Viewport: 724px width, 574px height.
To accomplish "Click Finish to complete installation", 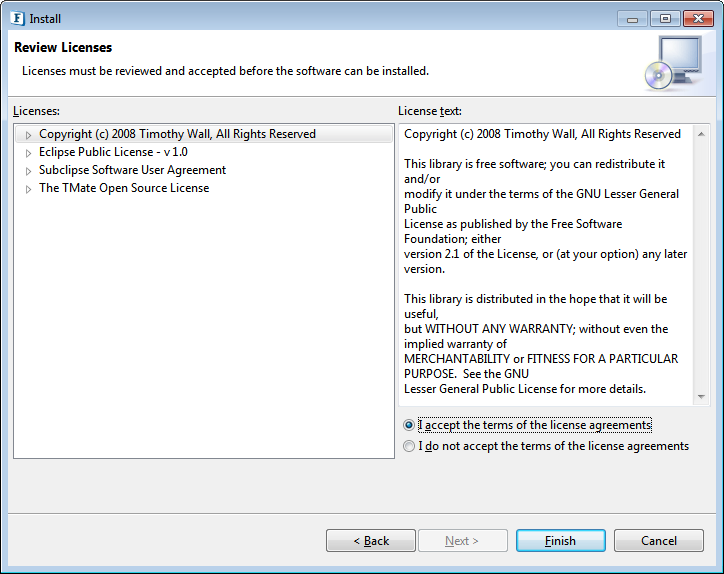I will [561, 540].
